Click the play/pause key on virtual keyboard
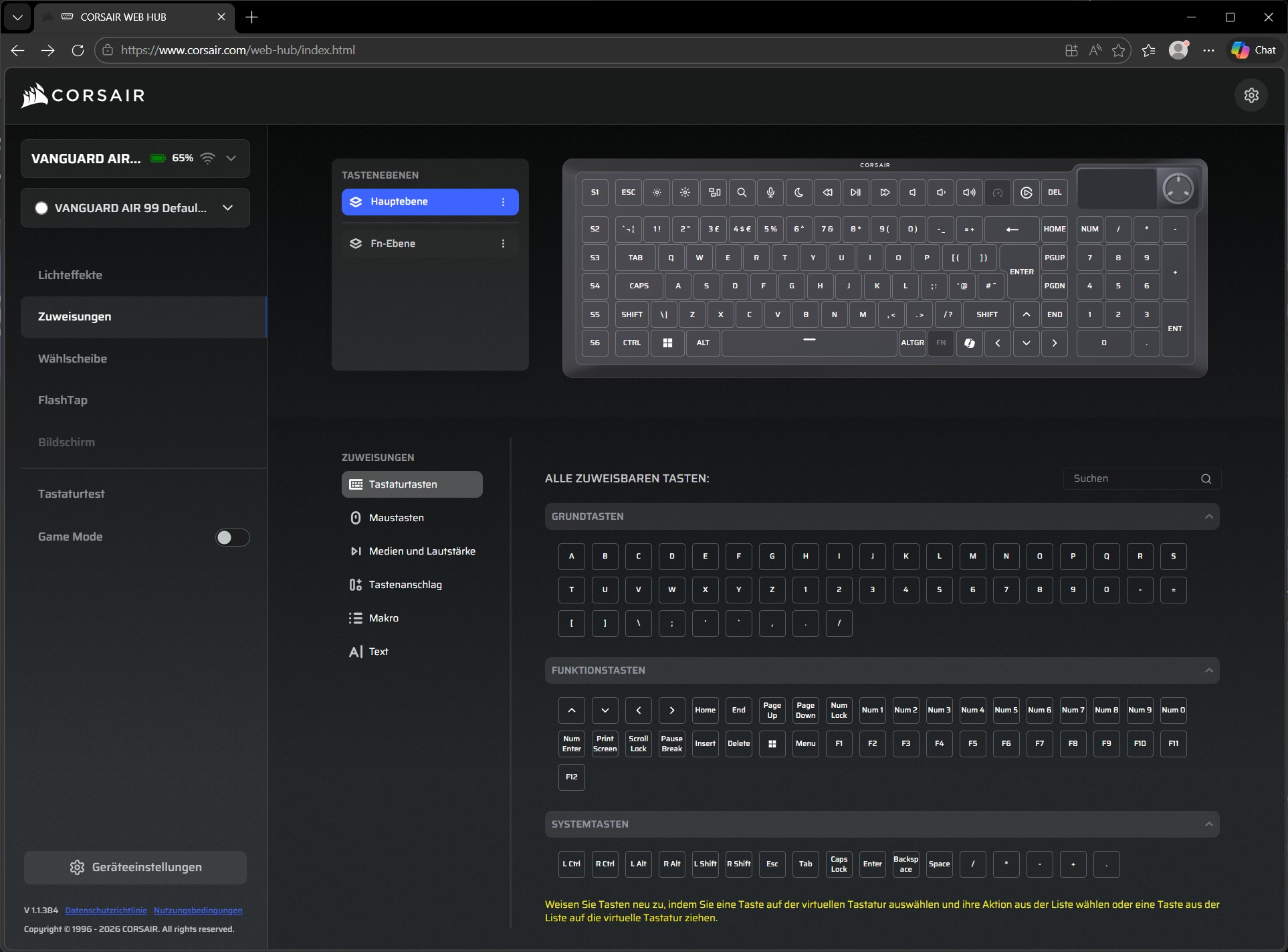Image resolution: width=1288 pixels, height=952 pixels. tap(855, 193)
